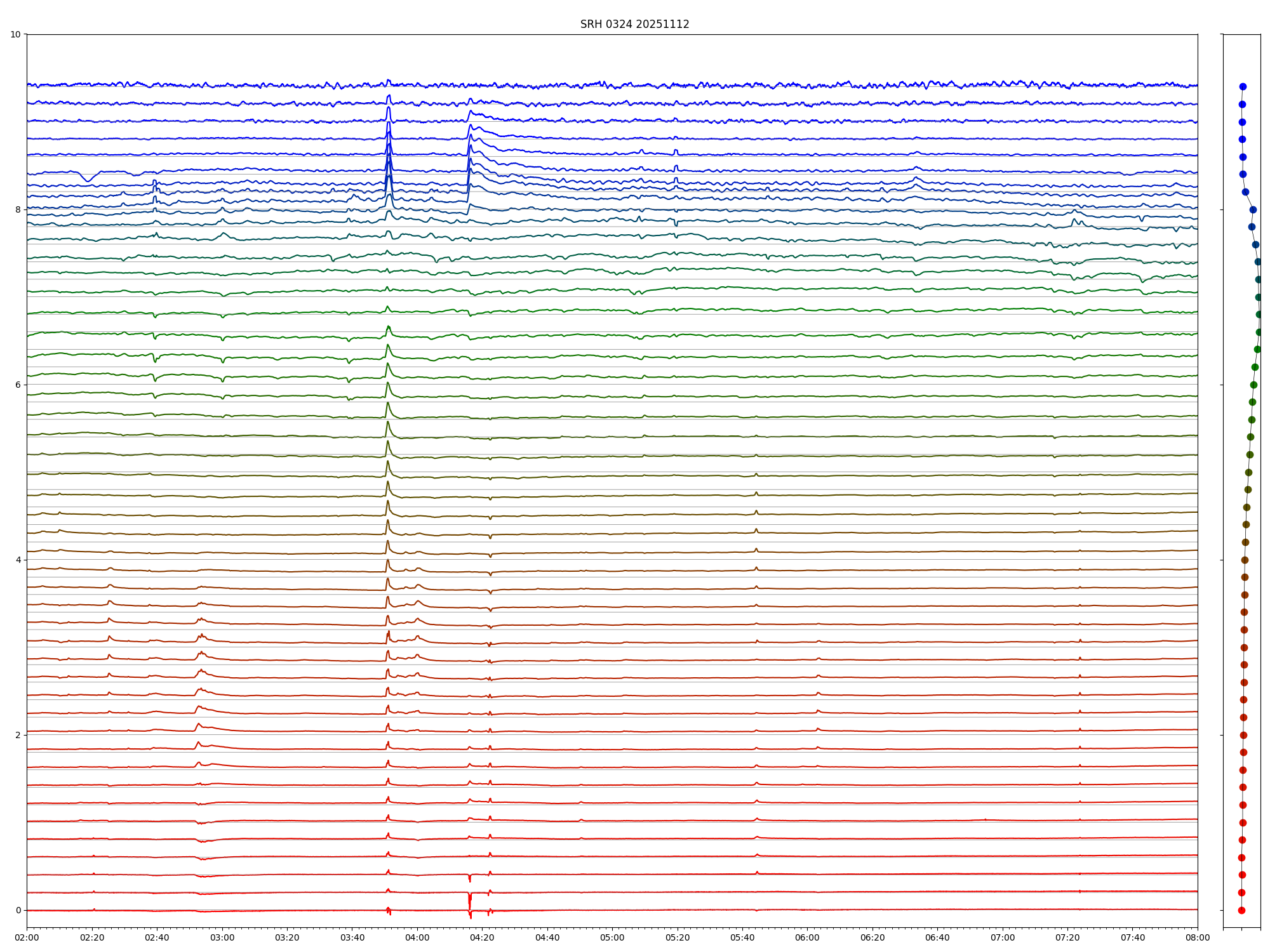Click the 02:00 time axis label
Image resolution: width=1270 pixels, height=952 pixels.
tap(27, 937)
